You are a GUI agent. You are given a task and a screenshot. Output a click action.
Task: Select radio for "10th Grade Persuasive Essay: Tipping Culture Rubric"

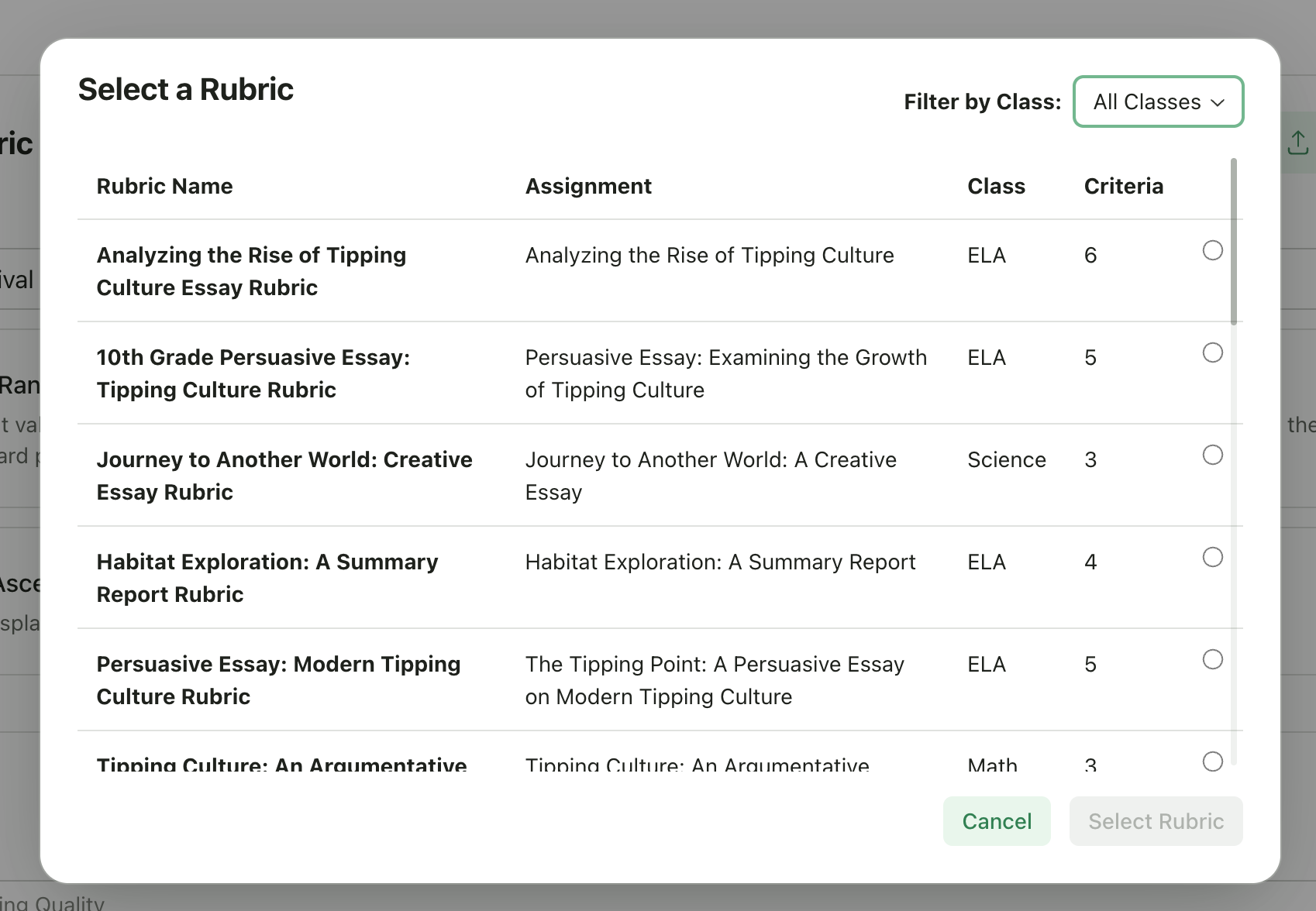[x=1212, y=352]
